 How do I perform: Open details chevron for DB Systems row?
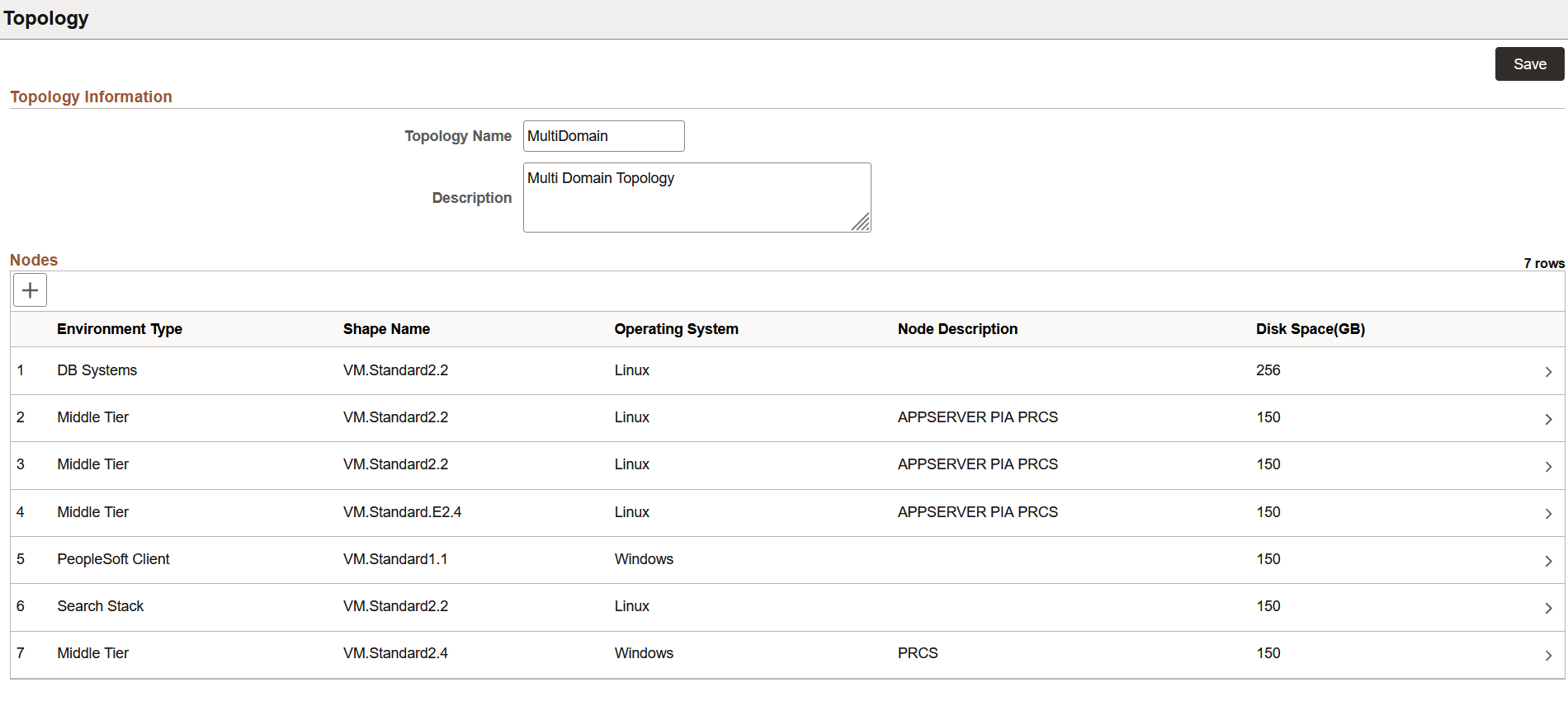click(1548, 372)
